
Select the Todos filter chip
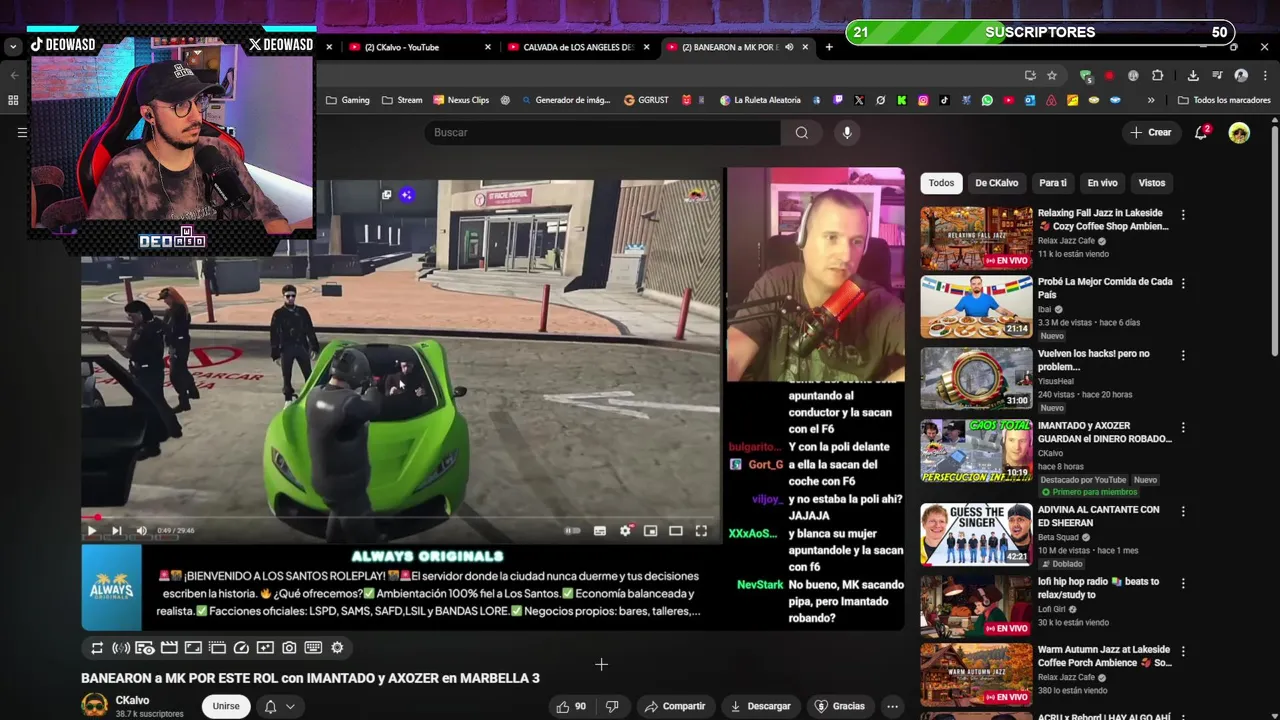point(941,183)
